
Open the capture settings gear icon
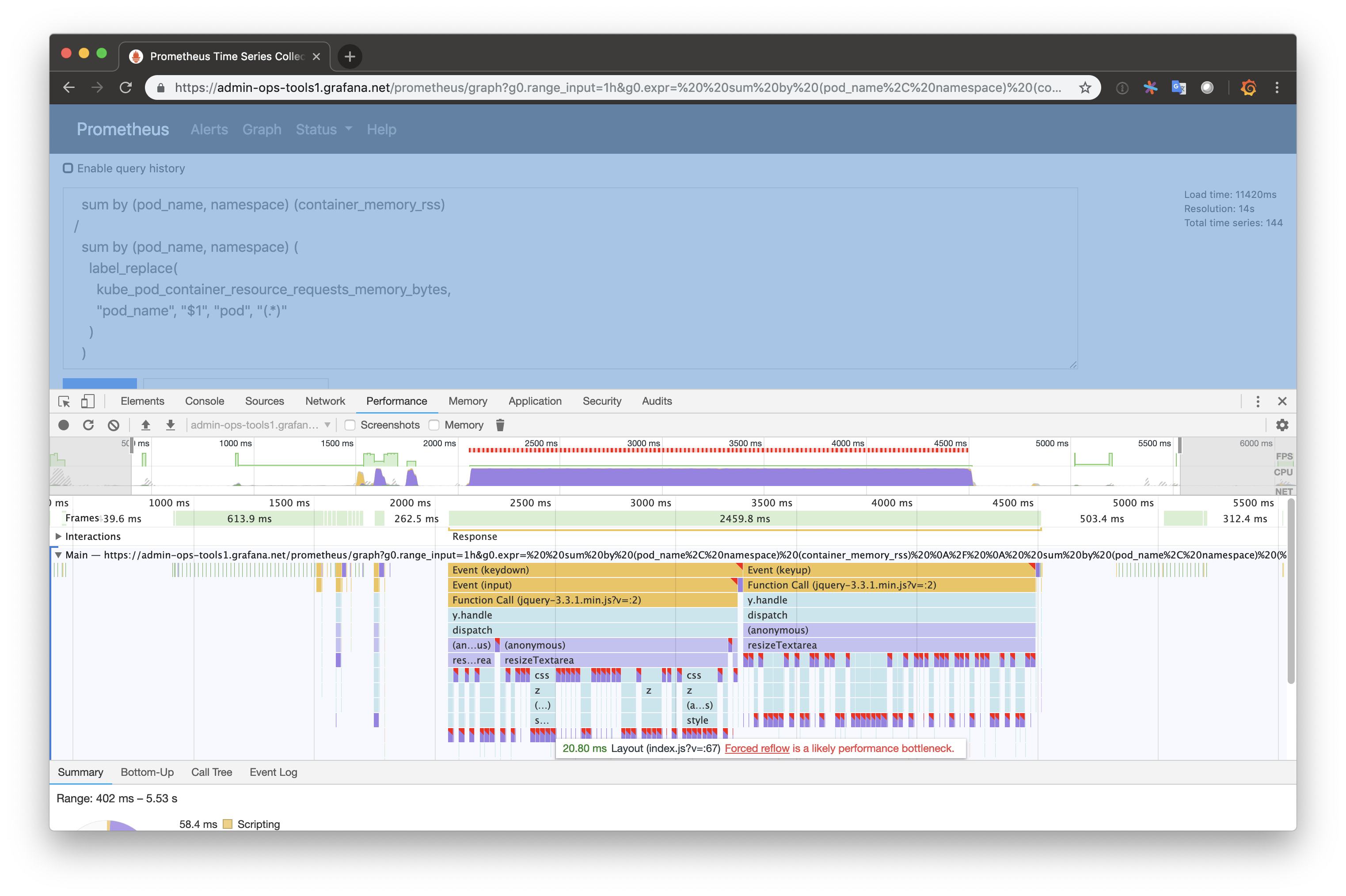(1282, 425)
